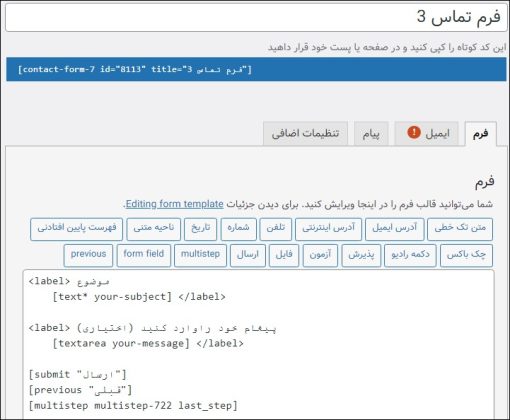This screenshot has width=510, height=420.
Task: Click the previous tag button
Action: pyautogui.click(x=88, y=255)
